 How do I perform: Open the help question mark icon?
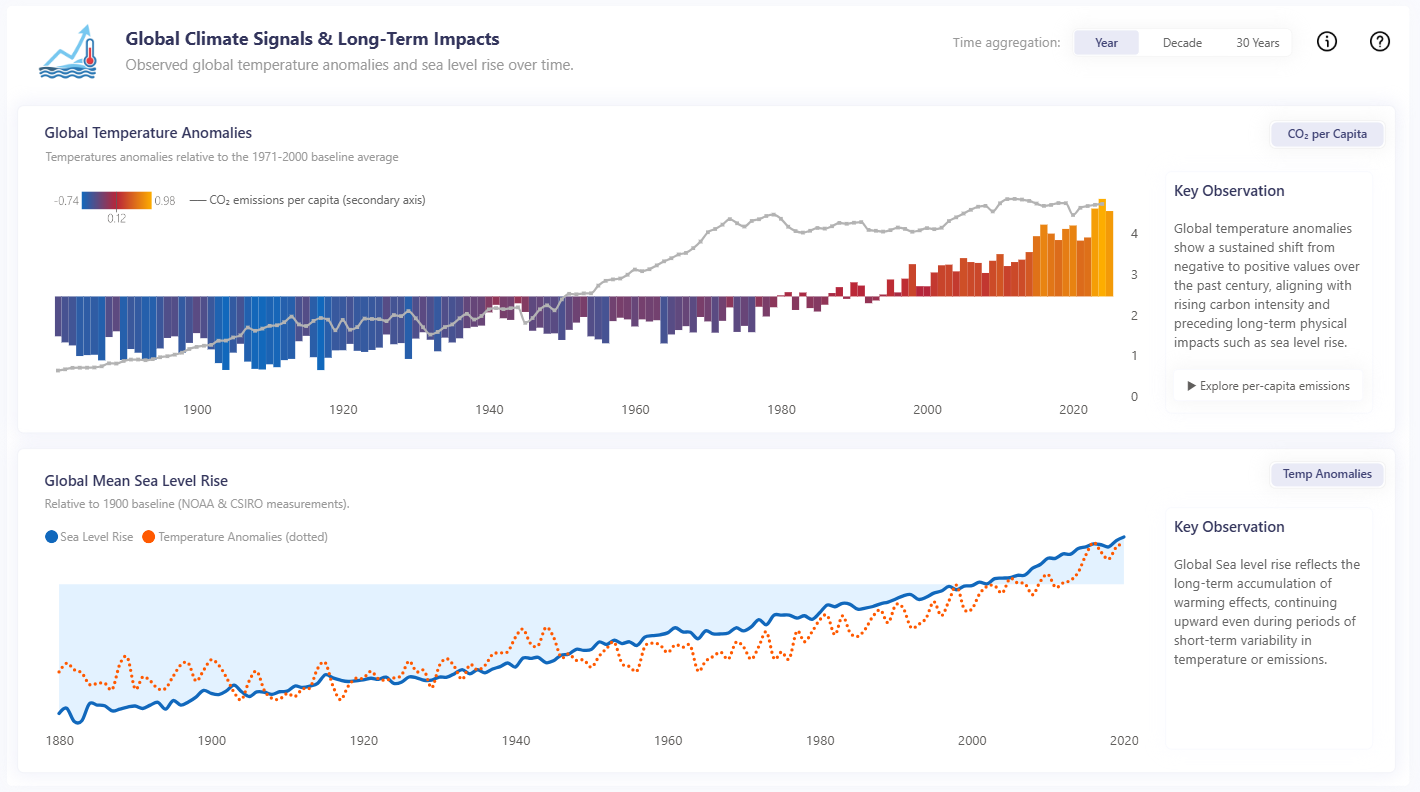pyautogui.click(x=1380, y=42)
